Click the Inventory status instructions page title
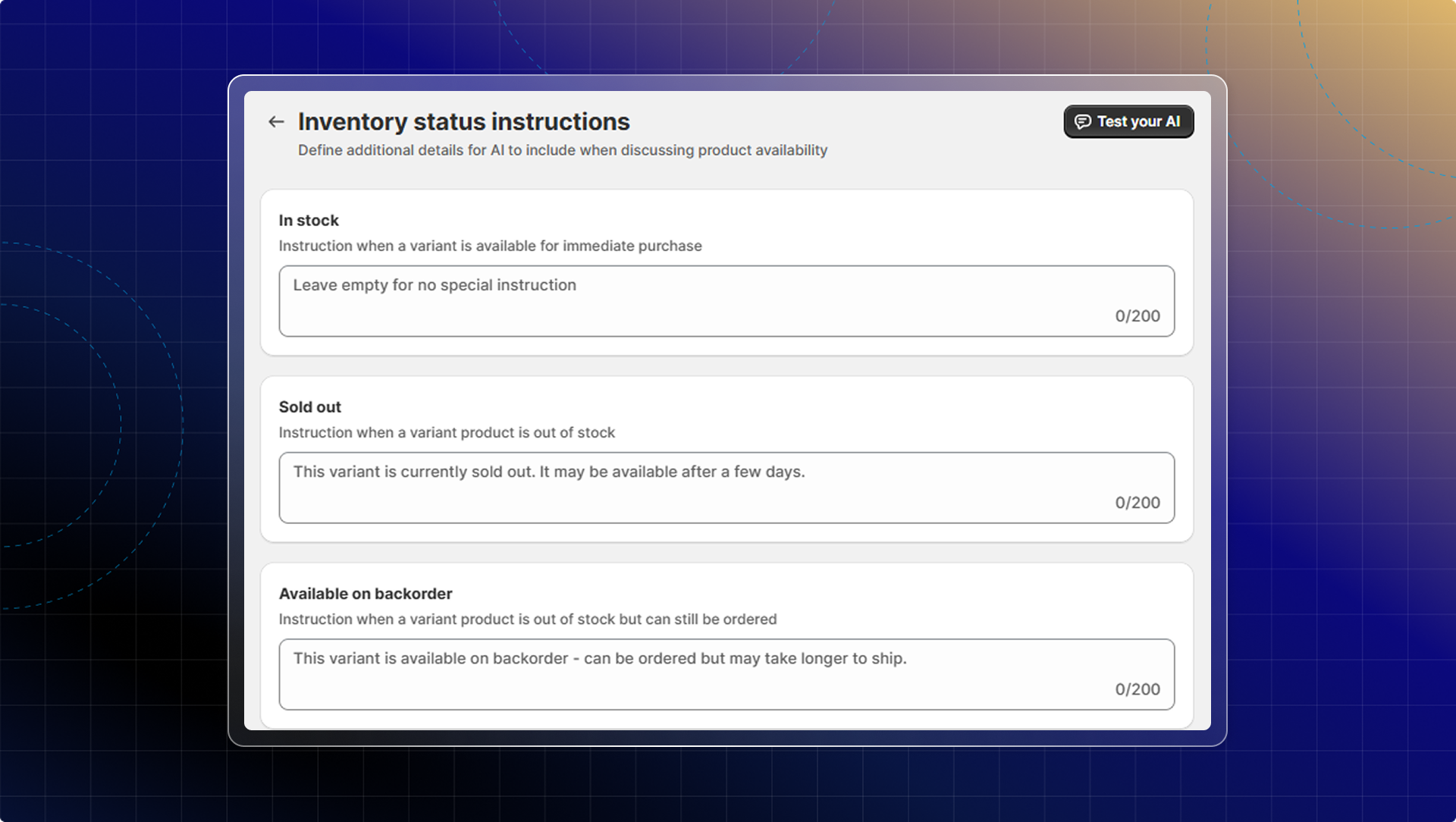Image resolution: width=1456 pixels, height=822 pixels. (463, 121)
